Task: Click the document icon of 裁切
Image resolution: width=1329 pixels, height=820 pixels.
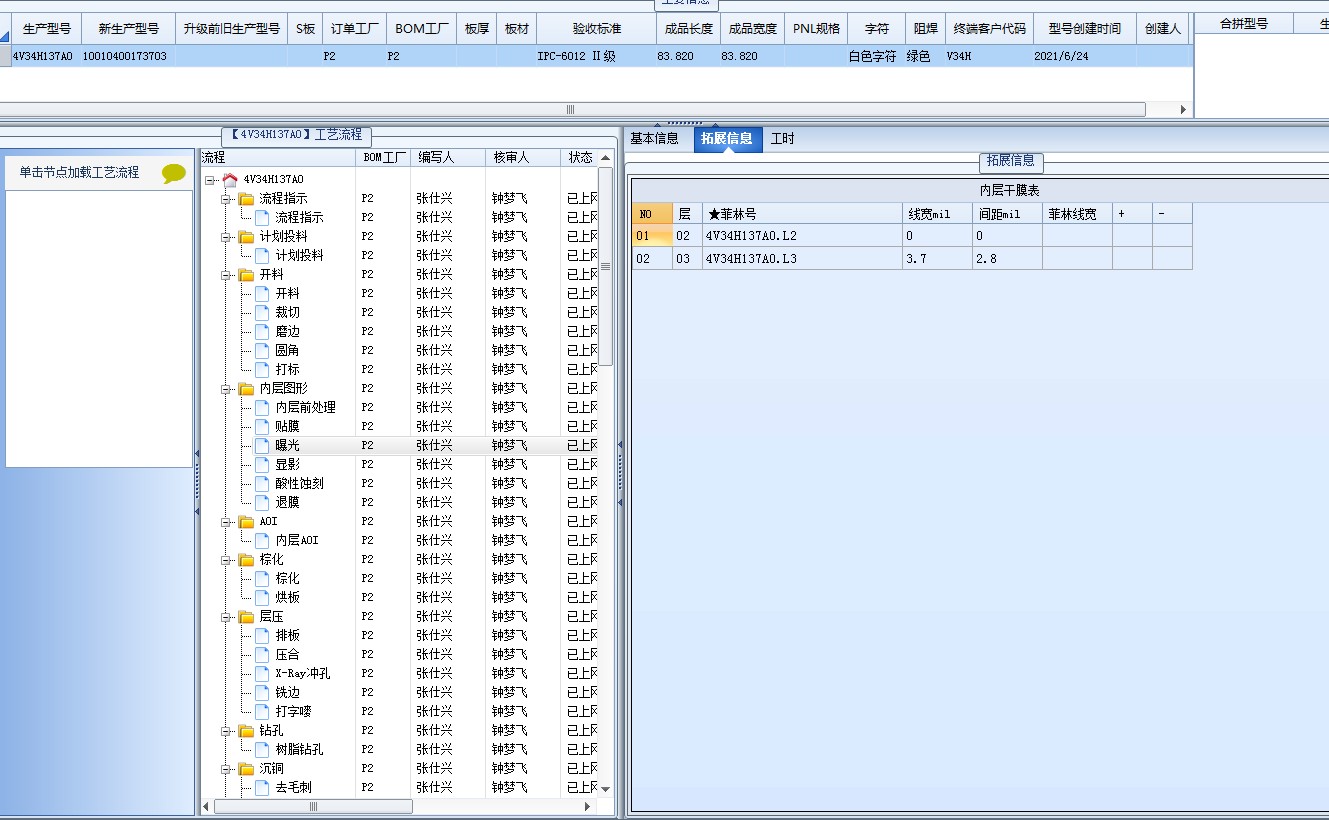Action: point(262,312)
